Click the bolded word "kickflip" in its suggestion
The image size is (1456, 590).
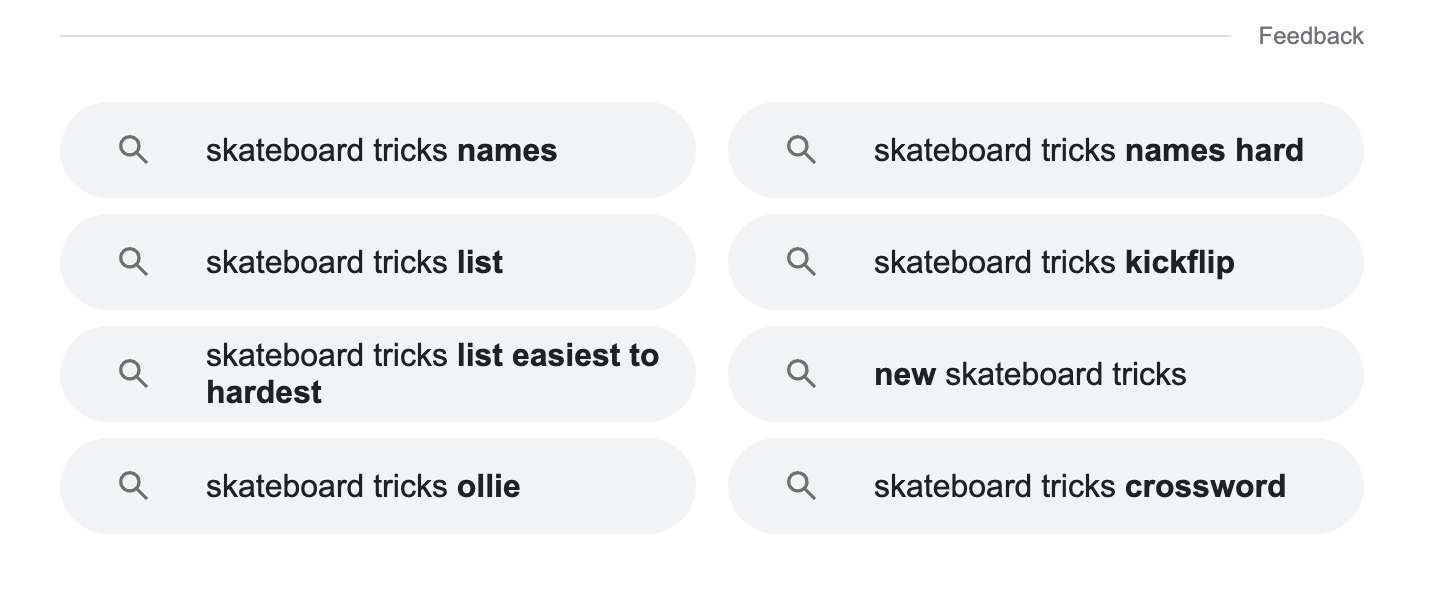pyautogui.click(x=1181, y=262)
